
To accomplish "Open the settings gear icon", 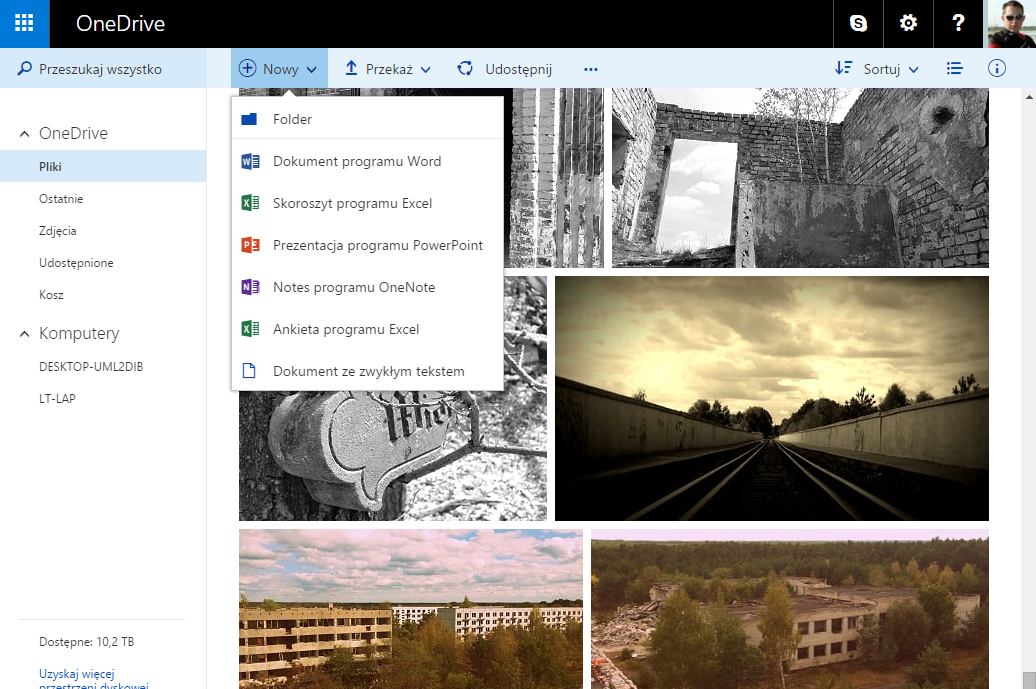I will (908, 24).
